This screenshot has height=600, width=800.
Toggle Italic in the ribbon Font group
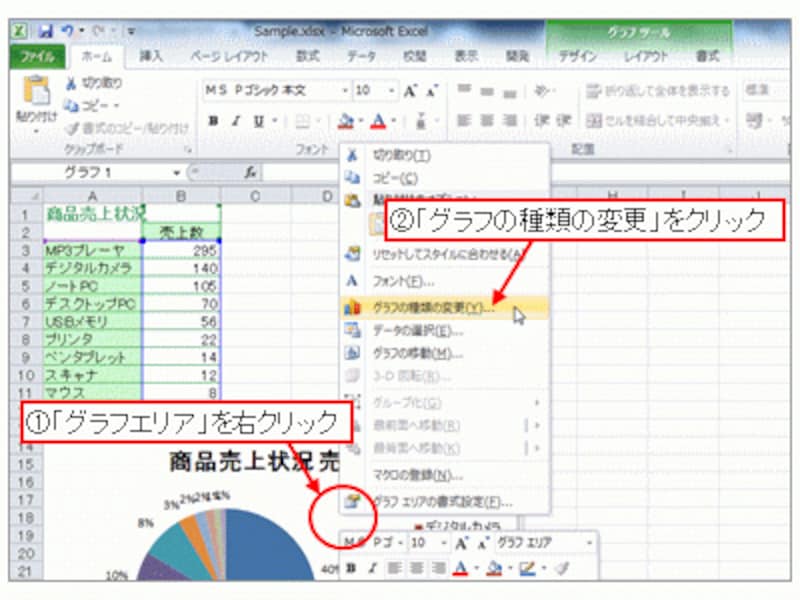click(235, 121)
